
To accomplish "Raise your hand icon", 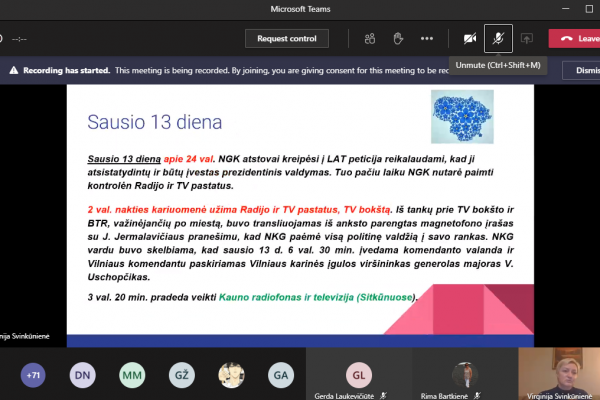I will (x=398, y=39).
